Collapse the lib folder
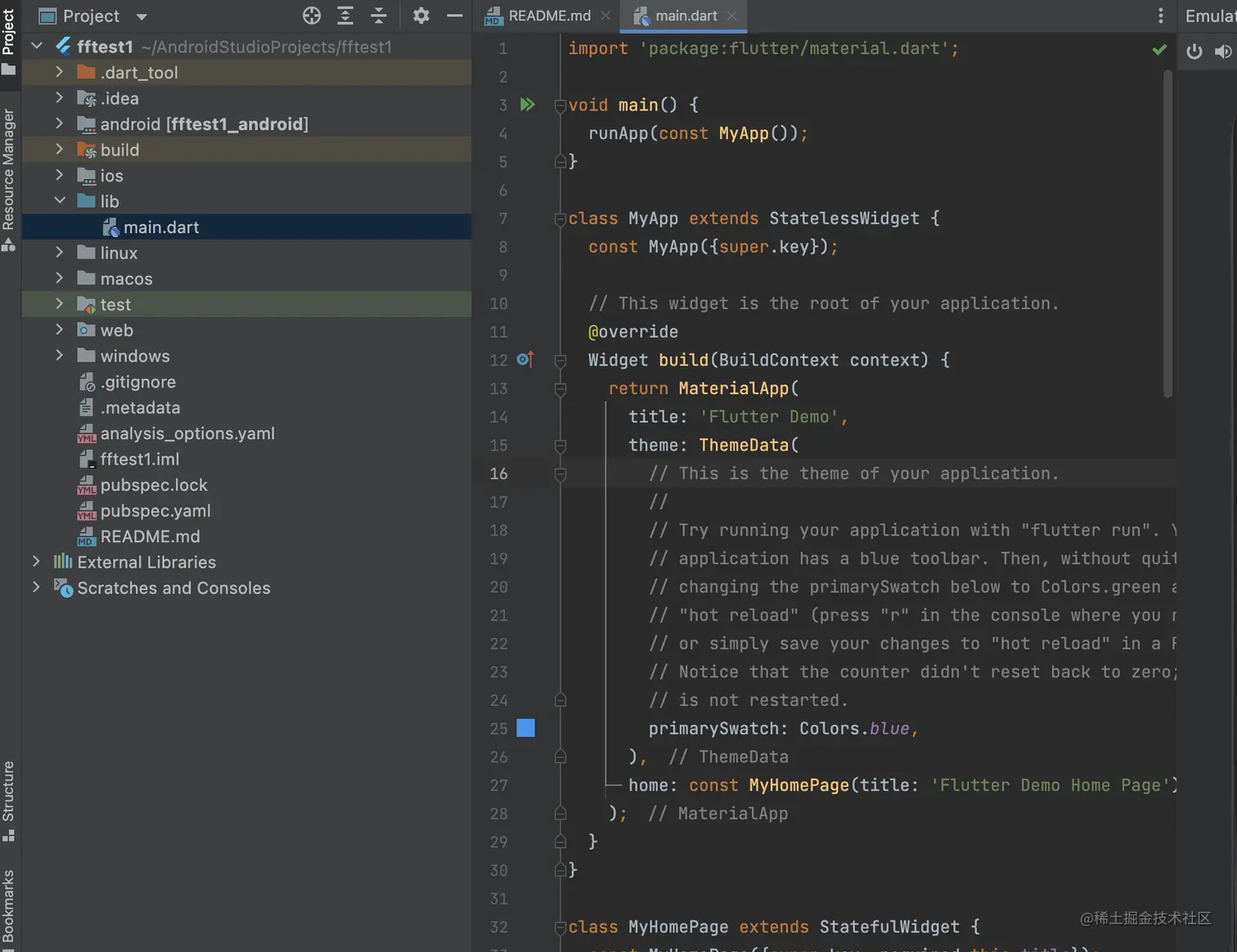1237x952 pixels. point(59,201)
